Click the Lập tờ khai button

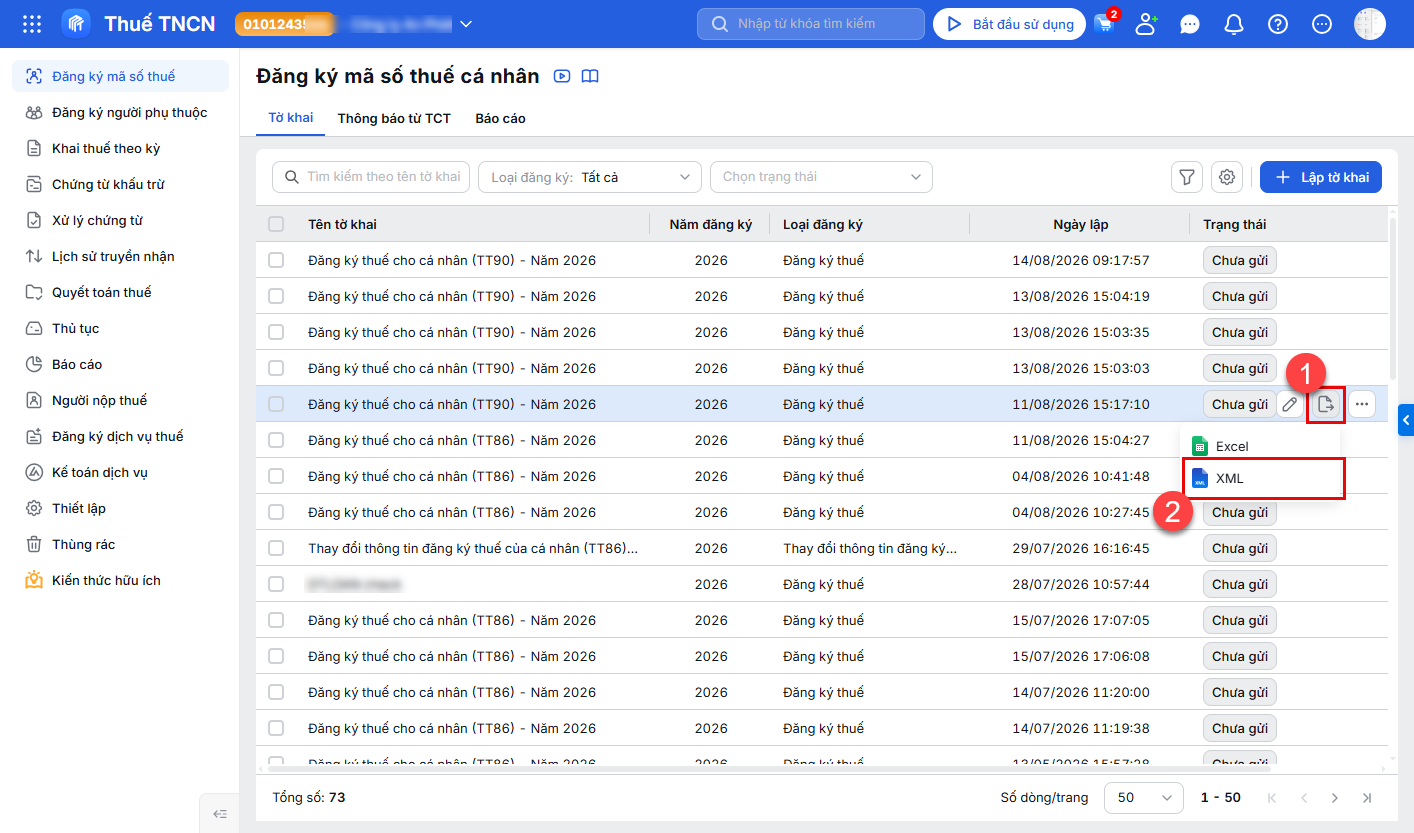click(1321, 177)
